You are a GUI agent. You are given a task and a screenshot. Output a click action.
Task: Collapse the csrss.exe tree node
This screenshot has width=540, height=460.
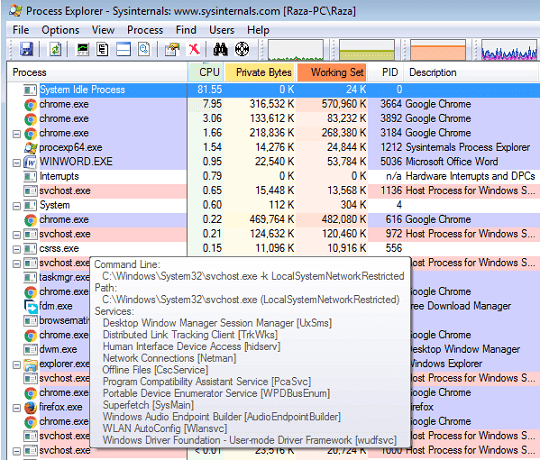(x=17, y=249)
